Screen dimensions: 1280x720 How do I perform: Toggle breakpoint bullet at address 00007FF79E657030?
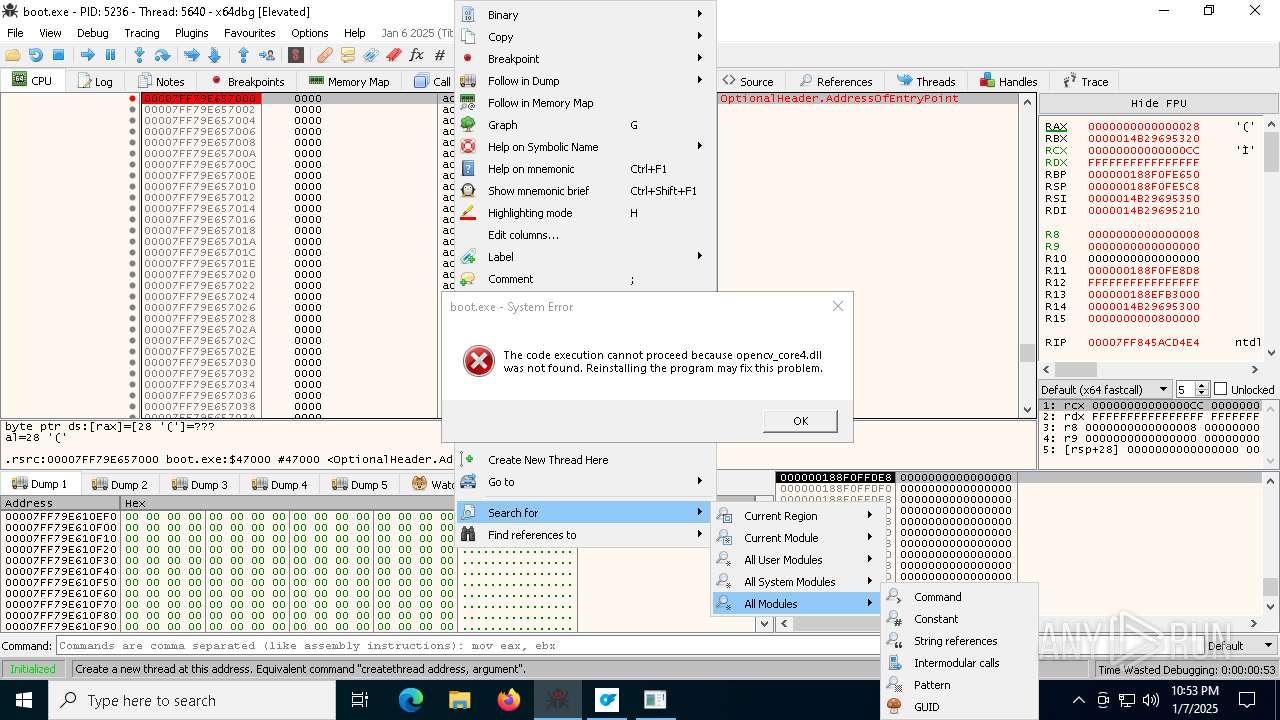[132, 363]
